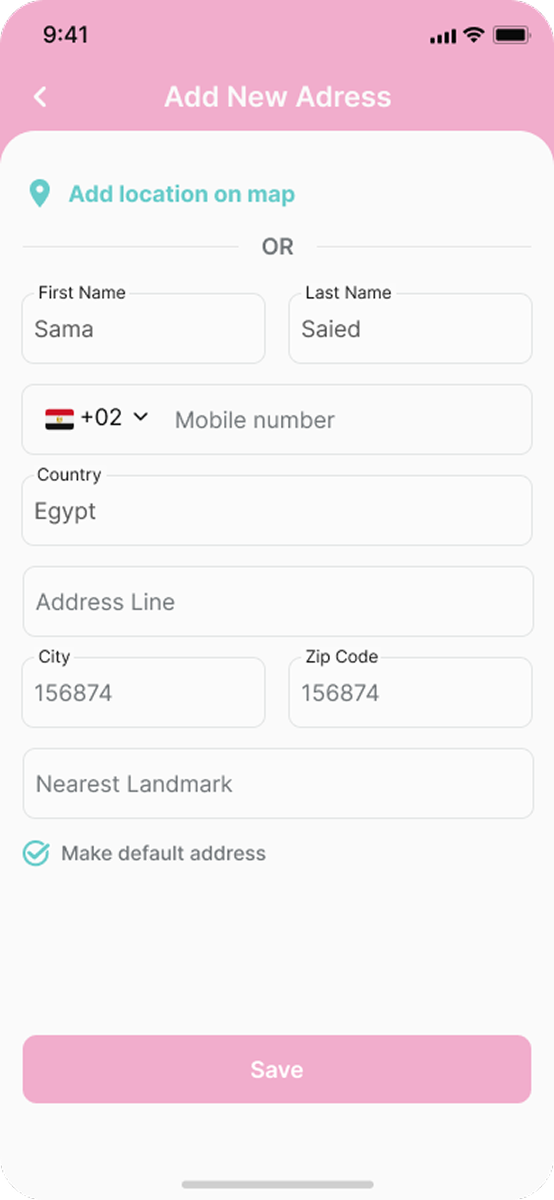
Task: Tap the Wi-Fi status icon
Action: click(x=473, y=35)
